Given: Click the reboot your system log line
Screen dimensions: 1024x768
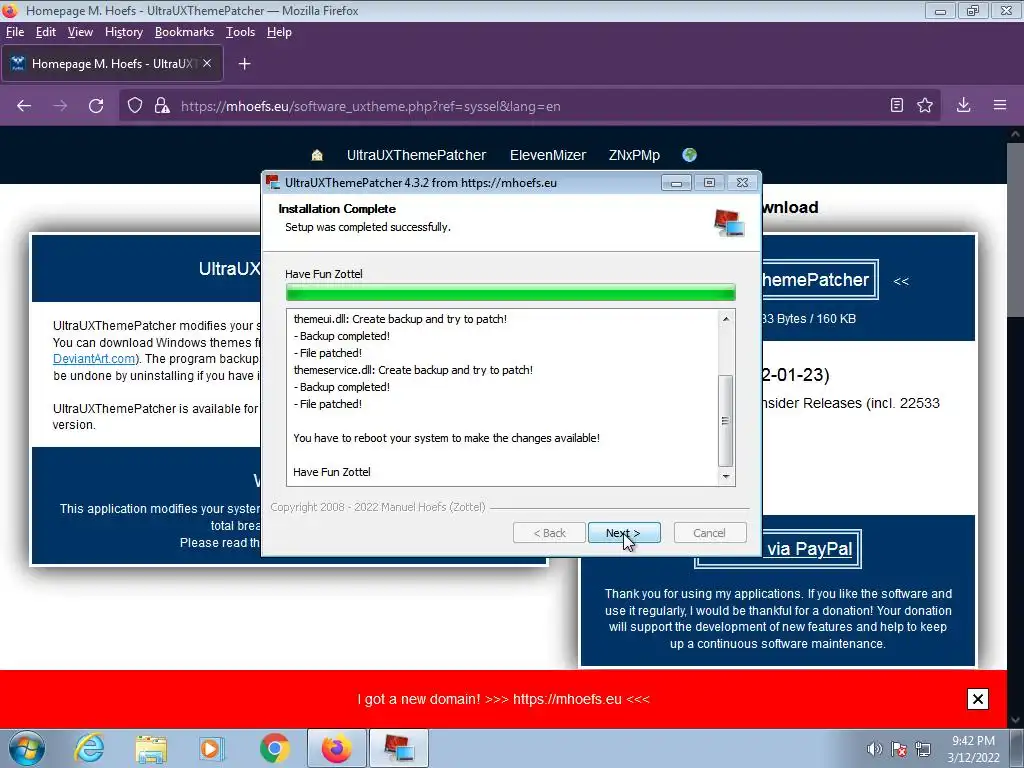Looking at the screenshot, I should 447,438.
